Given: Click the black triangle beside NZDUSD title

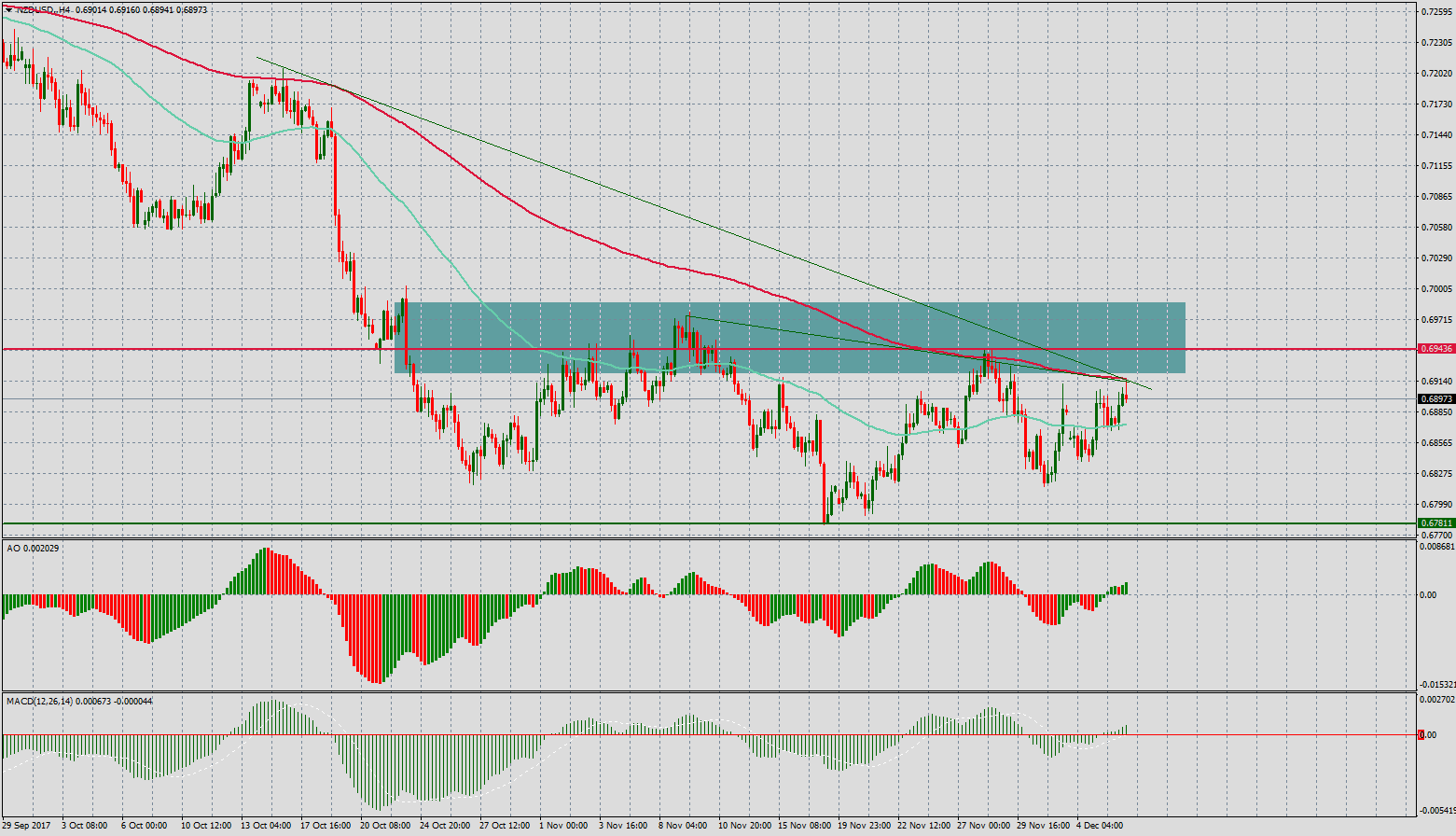Looking at the screenshot, I should point(8,10).
